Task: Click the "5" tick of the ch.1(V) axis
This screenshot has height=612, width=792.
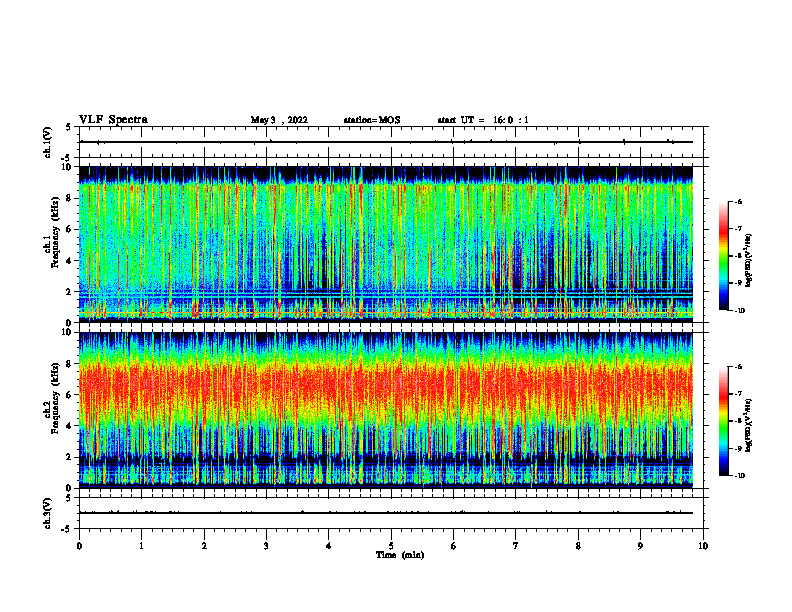Action: (69, 127)
